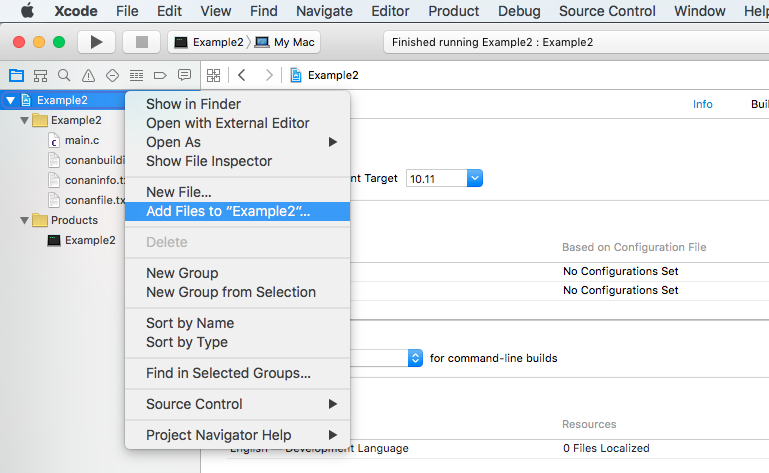Open the File menu
Image resolution: width=769 pixels, height=473 pixels.
(x=127, y=11)
